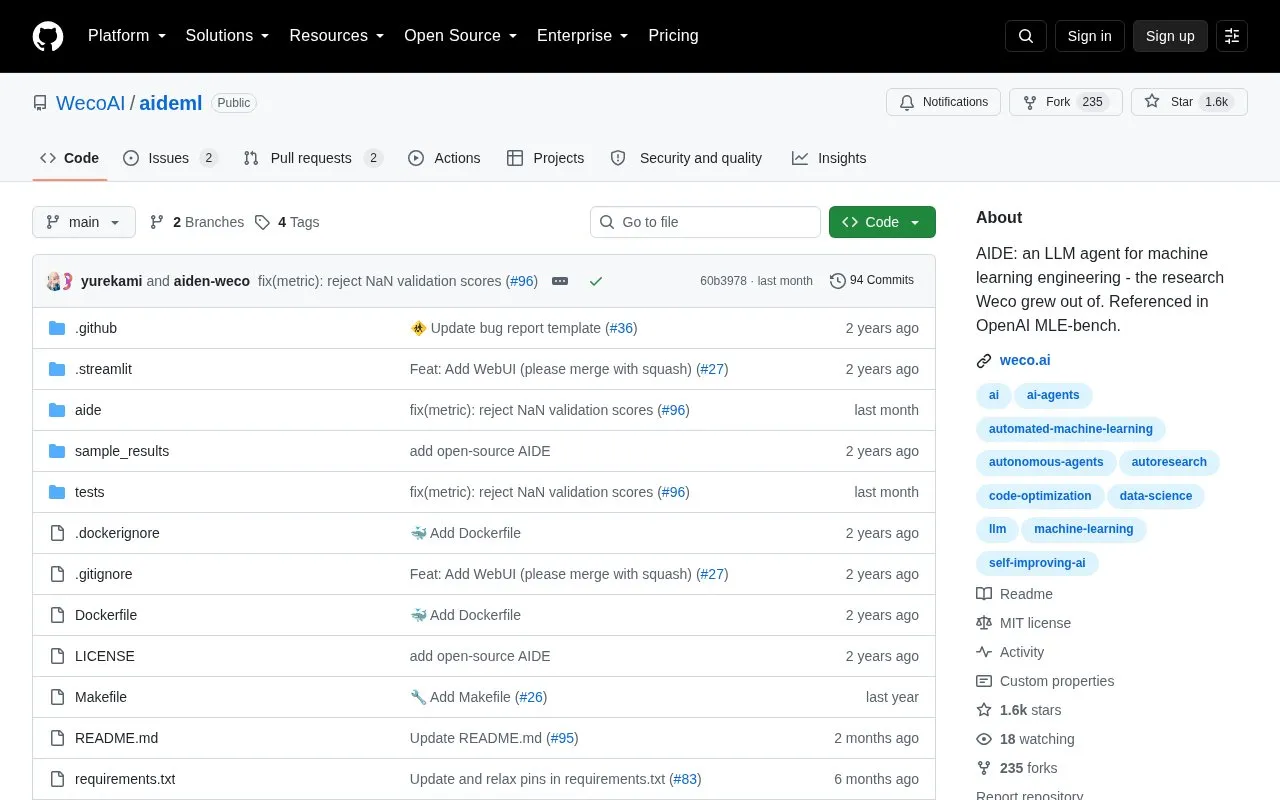This screenshot has height=800, width=1280.
Task: Fork the repository
Action: (1065, 102)
